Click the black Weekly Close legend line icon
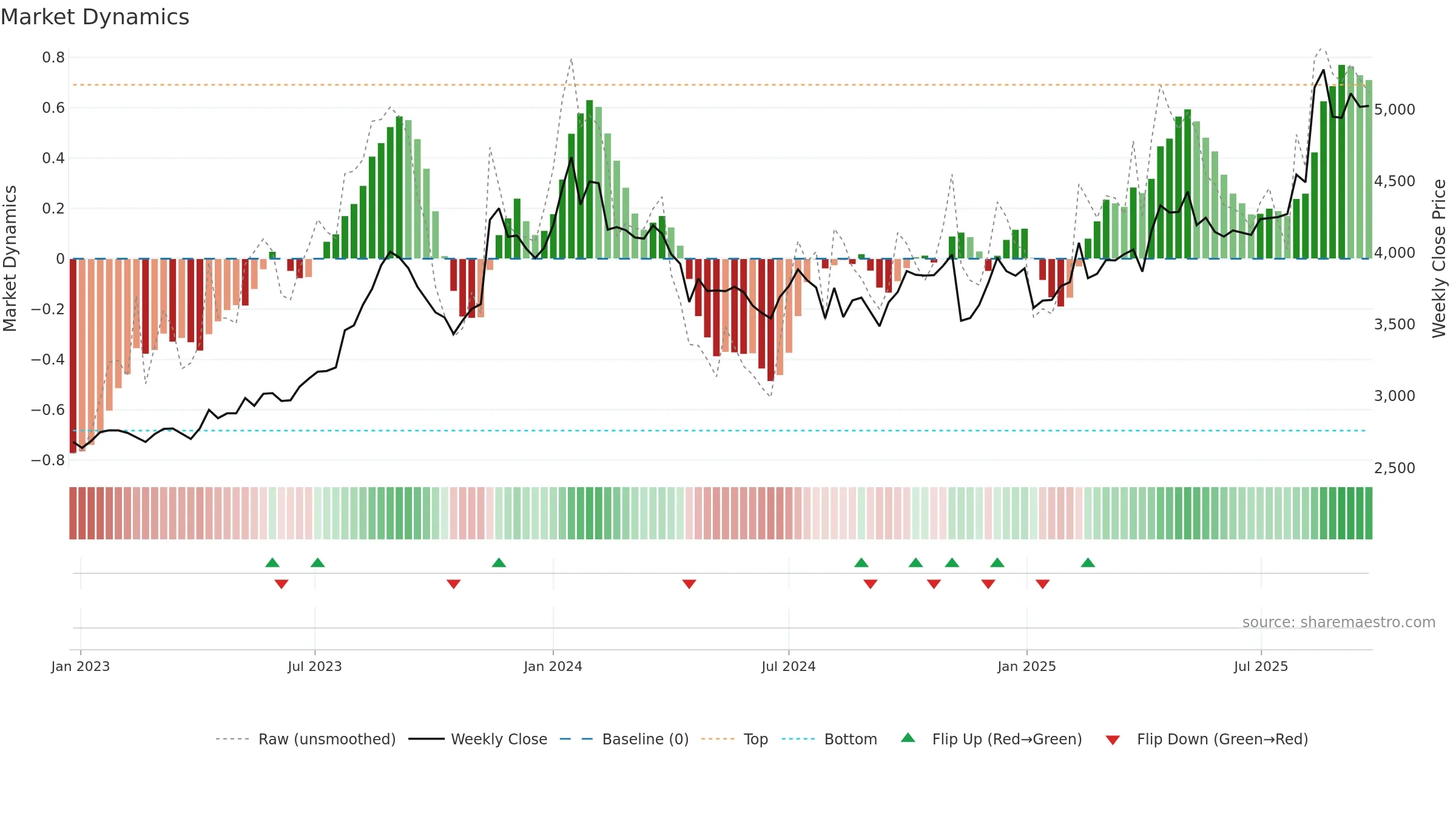The height and width of the screenshot is (819, 1456). 426,739
